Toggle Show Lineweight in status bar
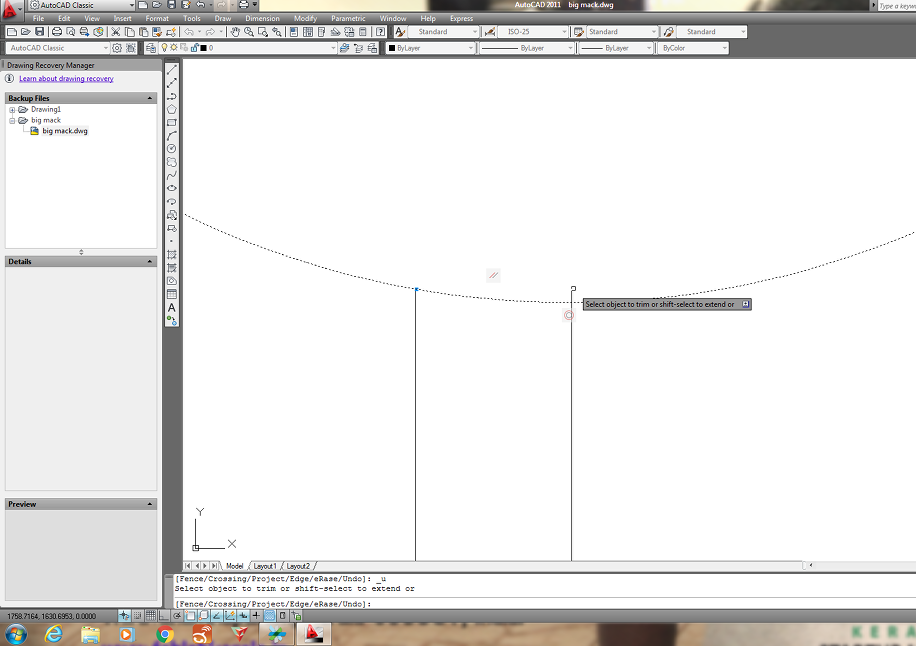 [256, 616]
